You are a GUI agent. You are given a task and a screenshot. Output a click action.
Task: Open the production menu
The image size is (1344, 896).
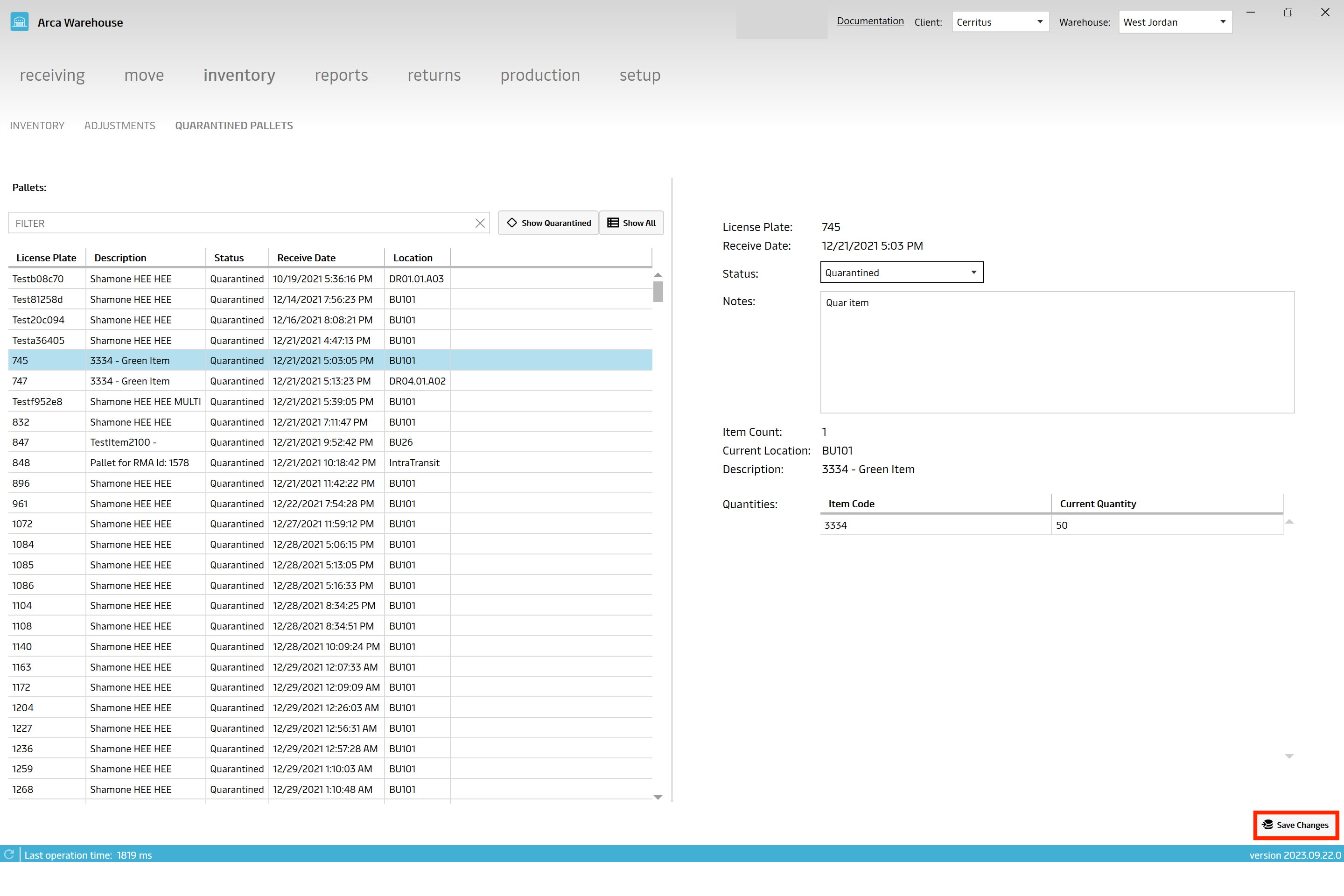(540, 75)
